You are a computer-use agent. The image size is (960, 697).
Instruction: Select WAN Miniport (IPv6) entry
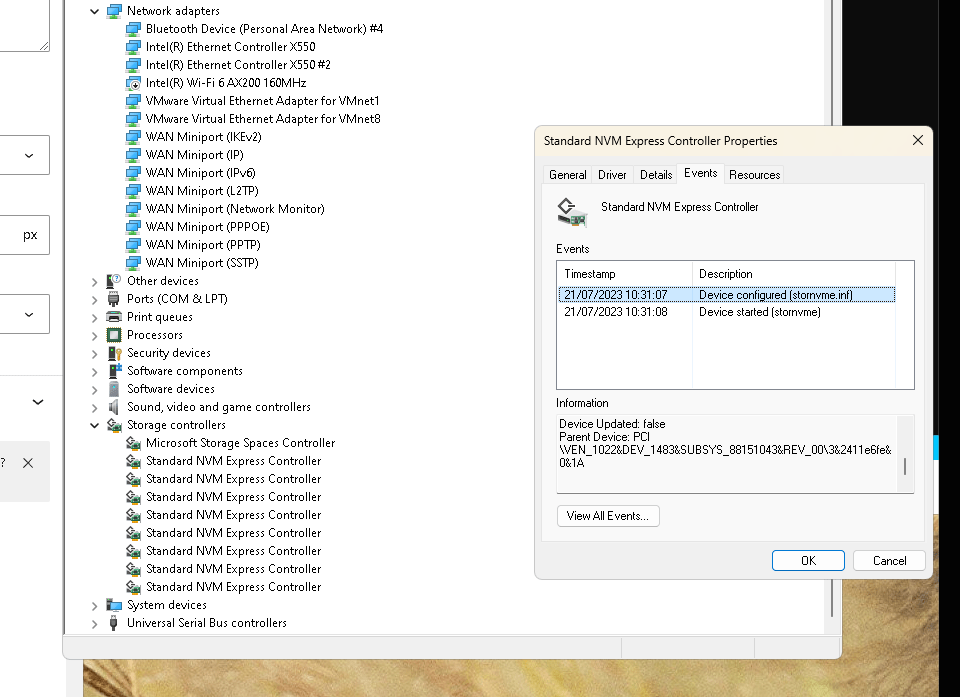pyautogui.click(x=200, y=173)
